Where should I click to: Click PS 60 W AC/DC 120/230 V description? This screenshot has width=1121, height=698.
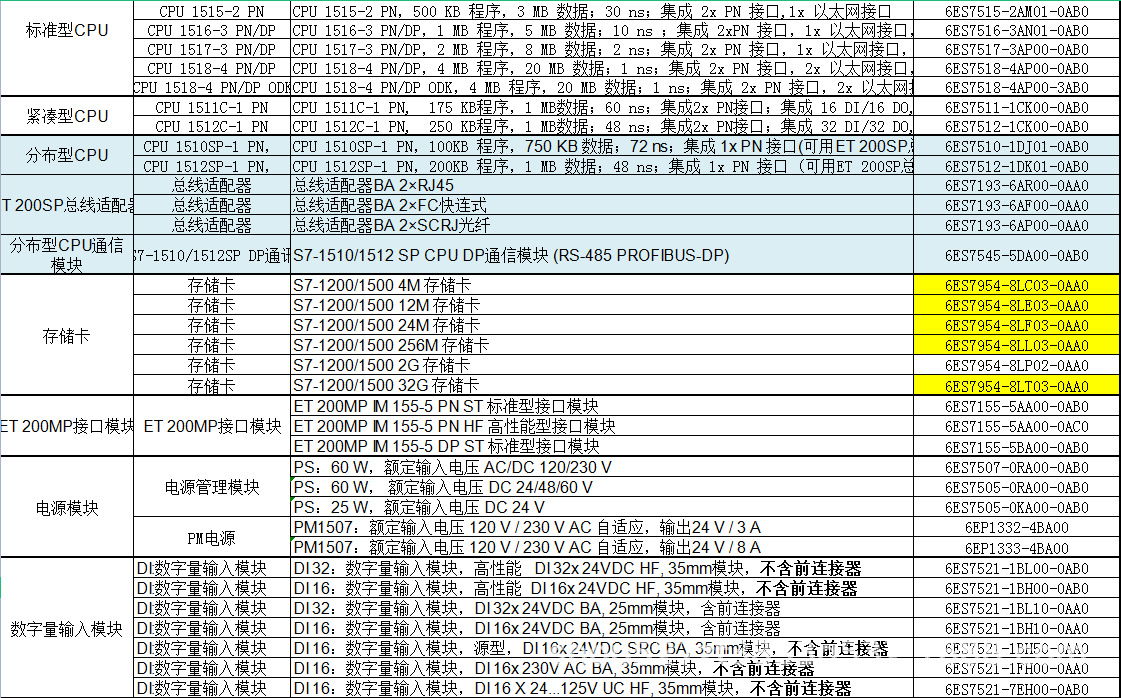(x=602, y=468)
